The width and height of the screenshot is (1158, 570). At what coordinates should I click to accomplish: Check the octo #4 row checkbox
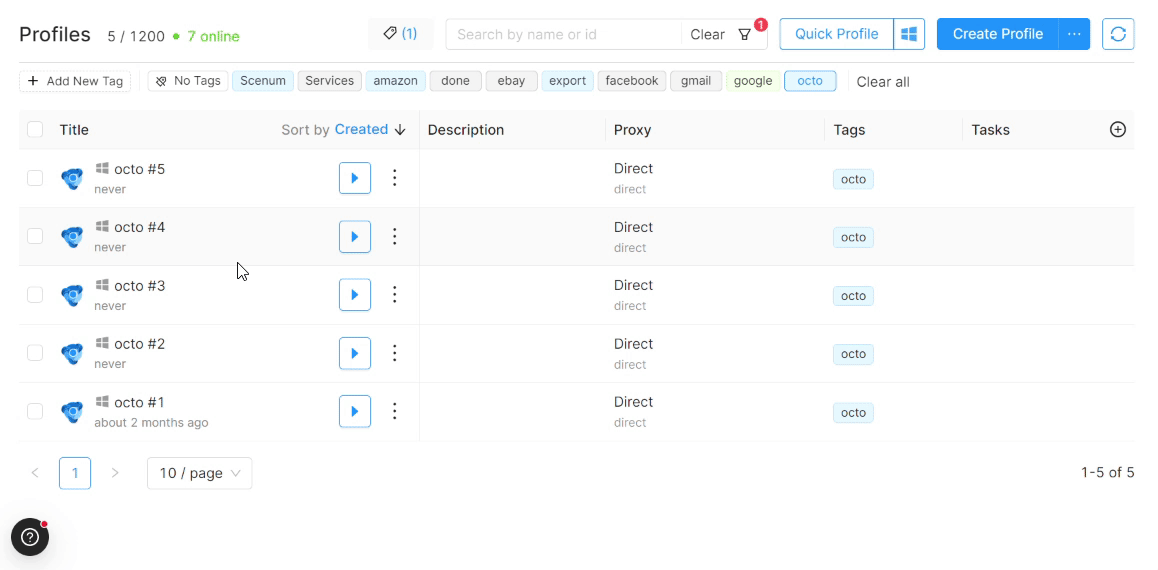(x=35, y=236)
